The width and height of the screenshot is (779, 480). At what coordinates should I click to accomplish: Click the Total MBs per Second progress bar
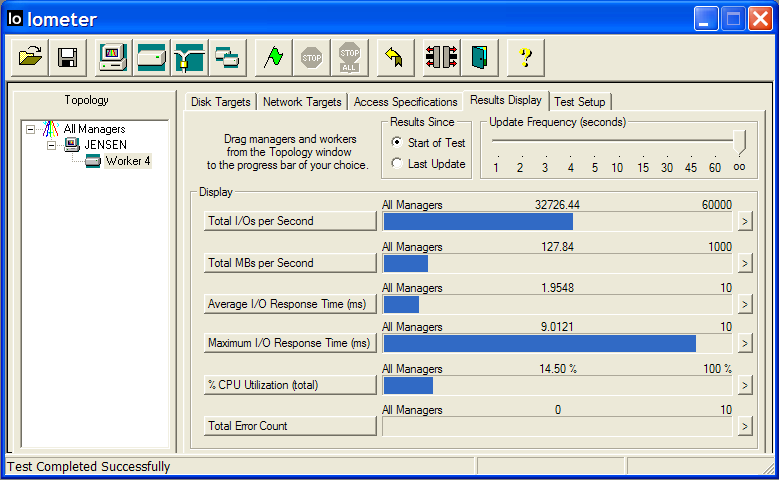[557, 263]
